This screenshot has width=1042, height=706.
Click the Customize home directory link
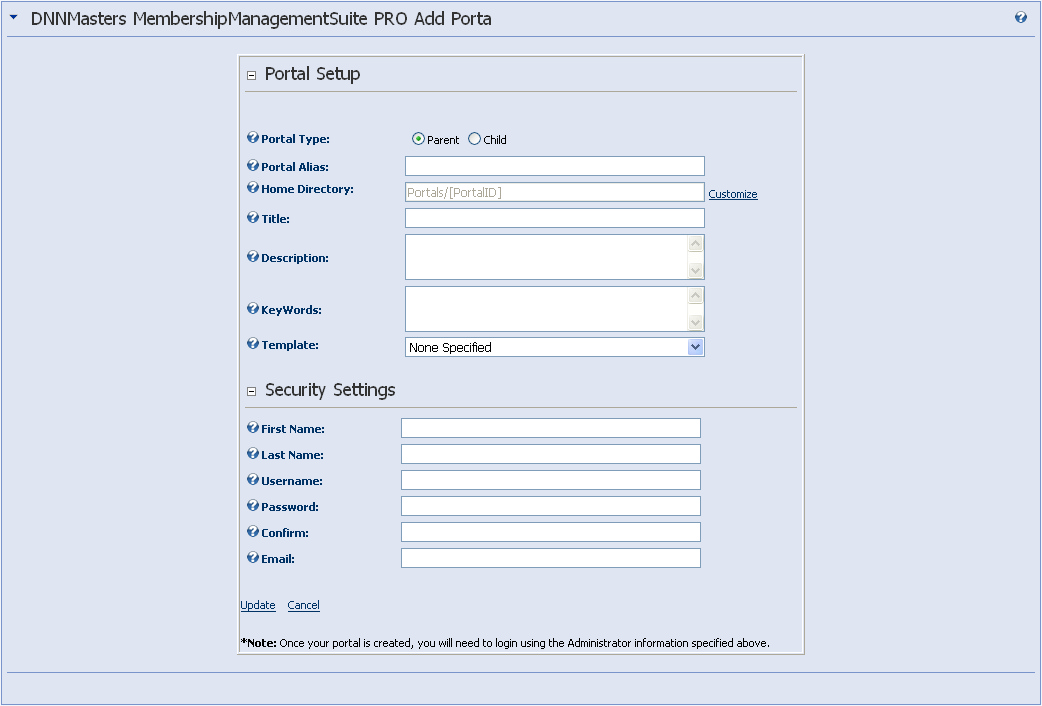[733, 194]
